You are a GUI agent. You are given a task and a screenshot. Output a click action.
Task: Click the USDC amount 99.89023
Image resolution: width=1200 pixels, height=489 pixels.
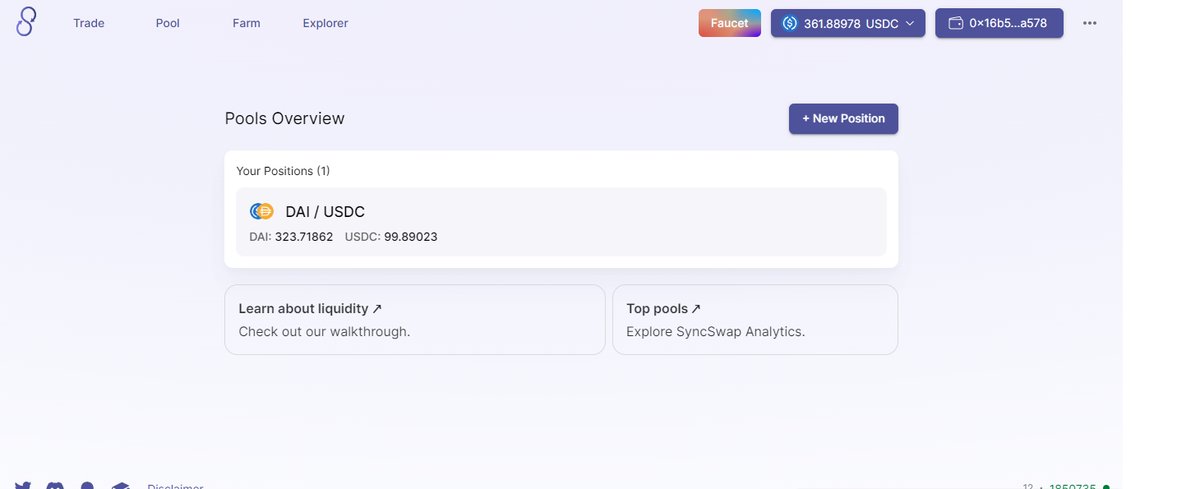[x=411, y=237]
